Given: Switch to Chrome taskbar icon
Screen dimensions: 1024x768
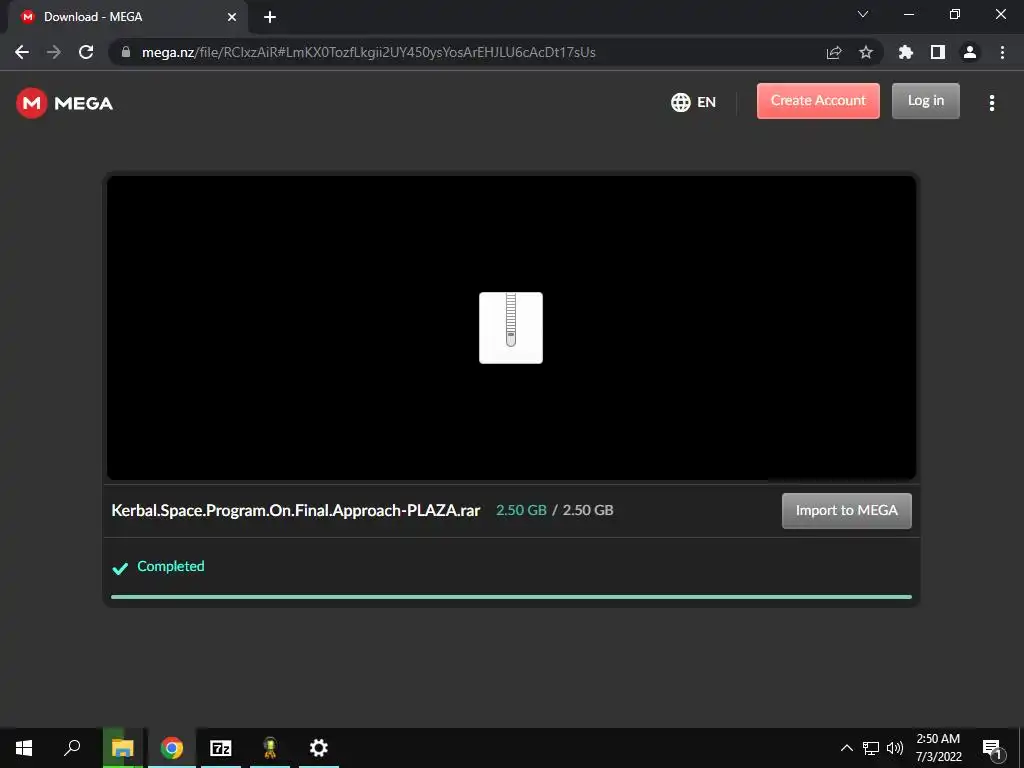Looking at the screenshot, I should coord(172,748).
